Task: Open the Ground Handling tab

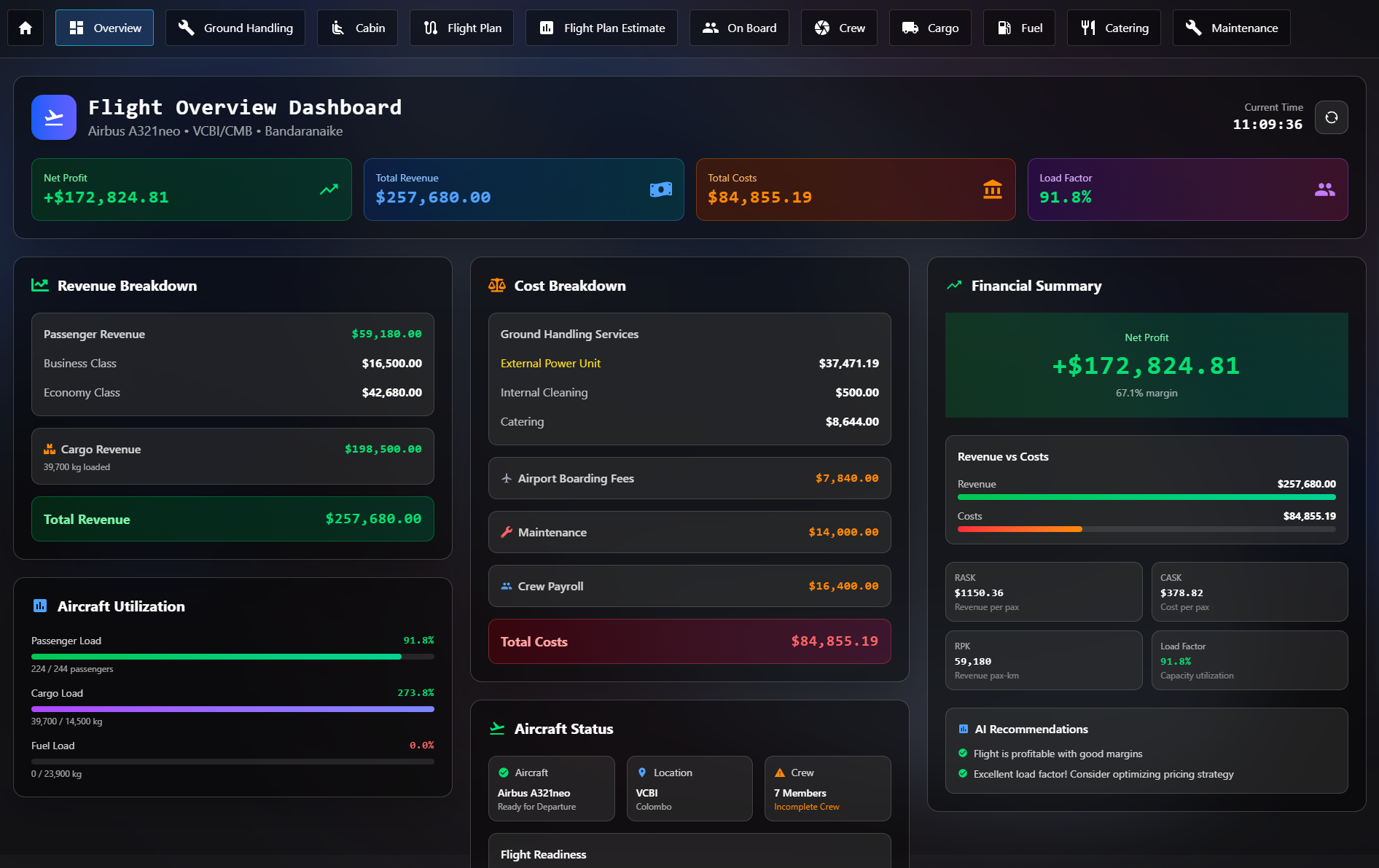Action: (x=235, y=28)
